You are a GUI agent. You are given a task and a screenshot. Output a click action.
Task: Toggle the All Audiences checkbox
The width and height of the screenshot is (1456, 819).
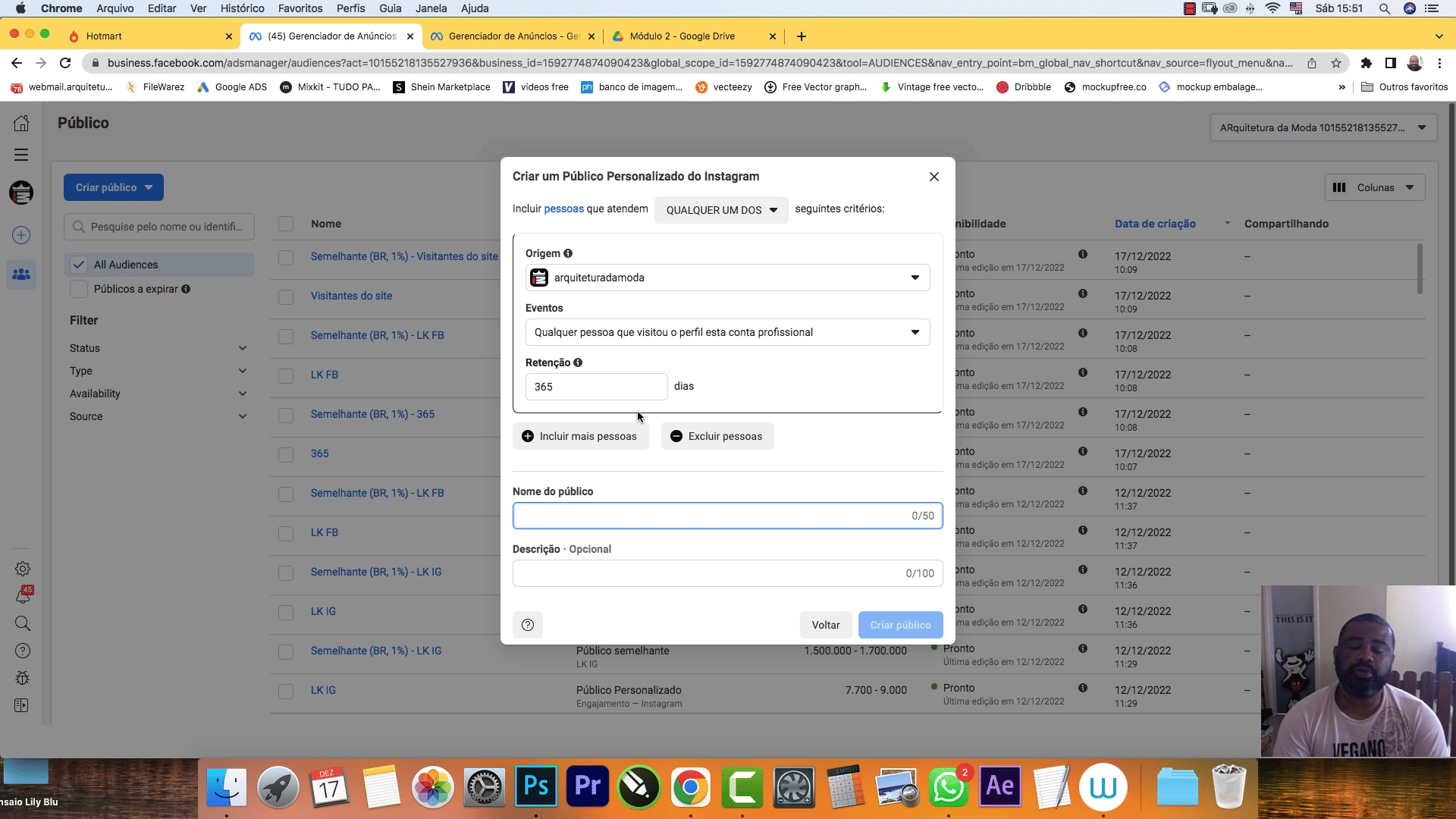click(x=79, y=265)
